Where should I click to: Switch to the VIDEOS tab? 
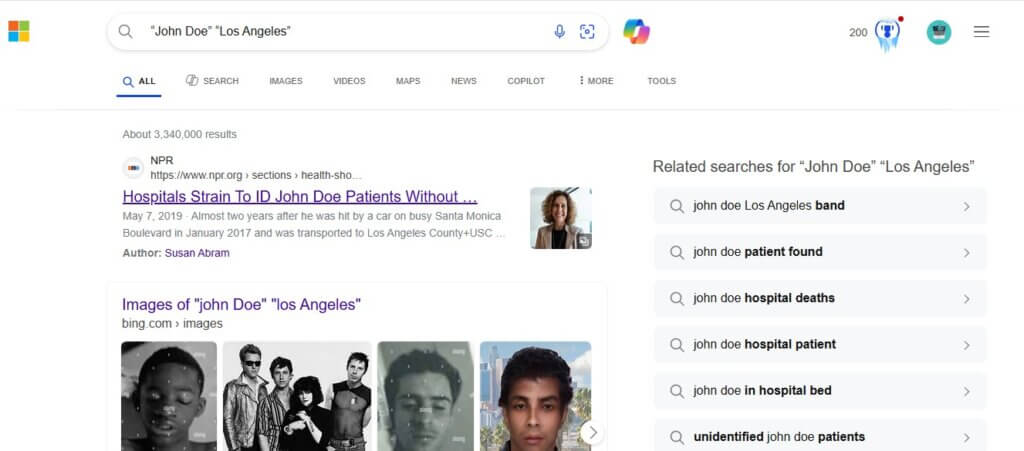pos(349,81)
